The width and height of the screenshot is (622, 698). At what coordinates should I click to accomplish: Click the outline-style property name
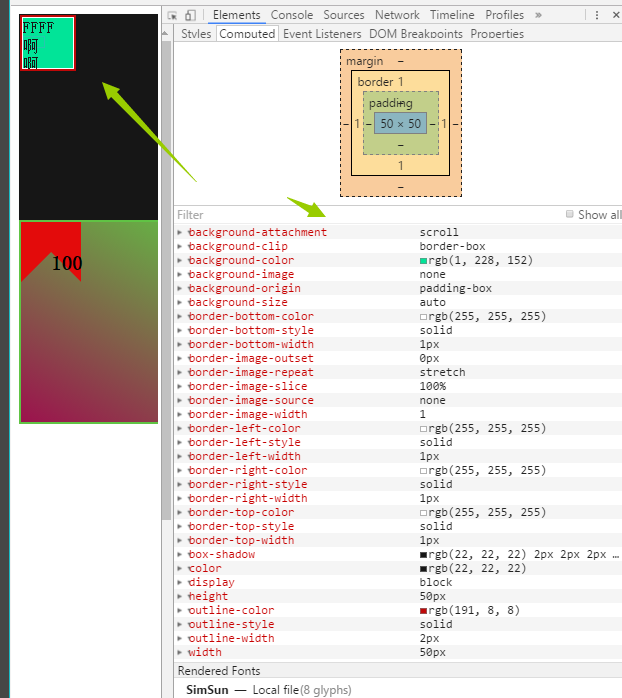coord(231,624)
